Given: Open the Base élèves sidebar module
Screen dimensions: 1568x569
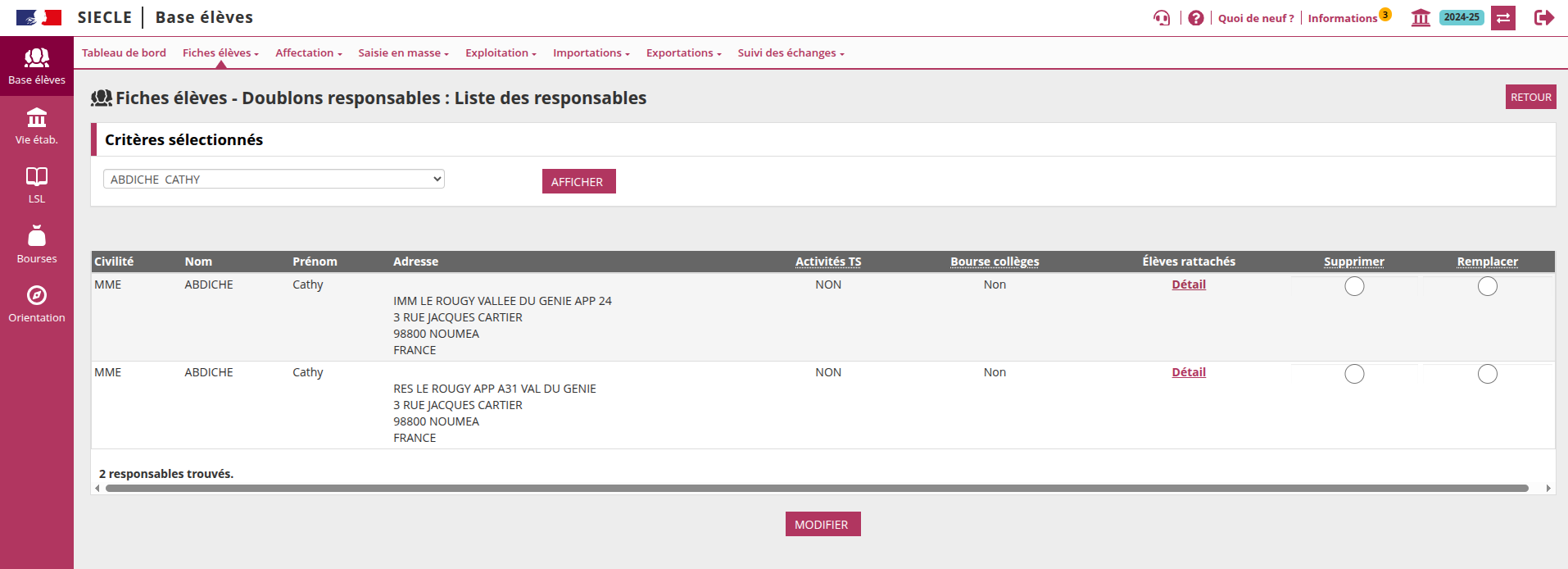Looking at the screenshot, I should click(37, 66).
